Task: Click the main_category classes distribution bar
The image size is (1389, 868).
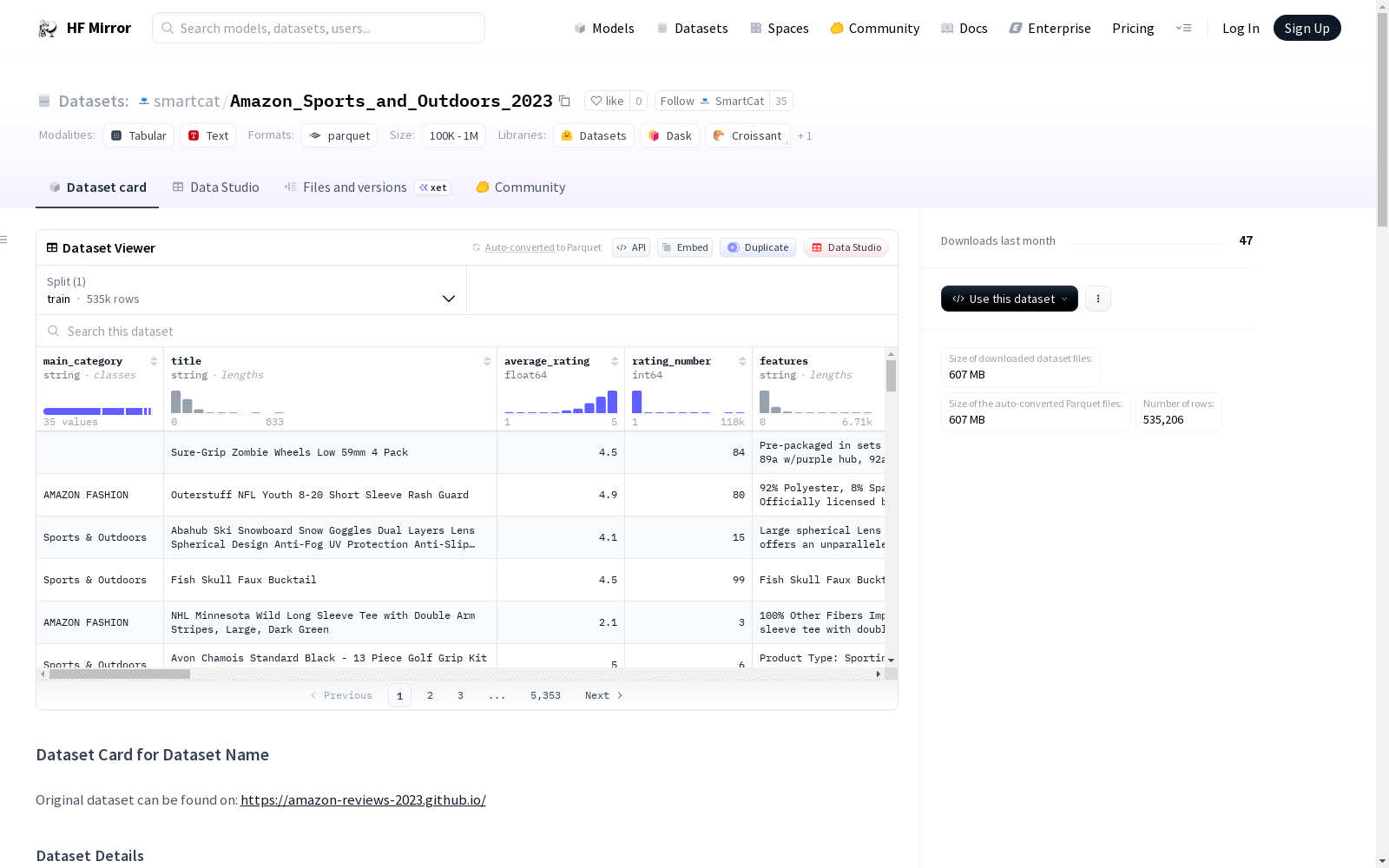Action: click(x=97, y=411)
